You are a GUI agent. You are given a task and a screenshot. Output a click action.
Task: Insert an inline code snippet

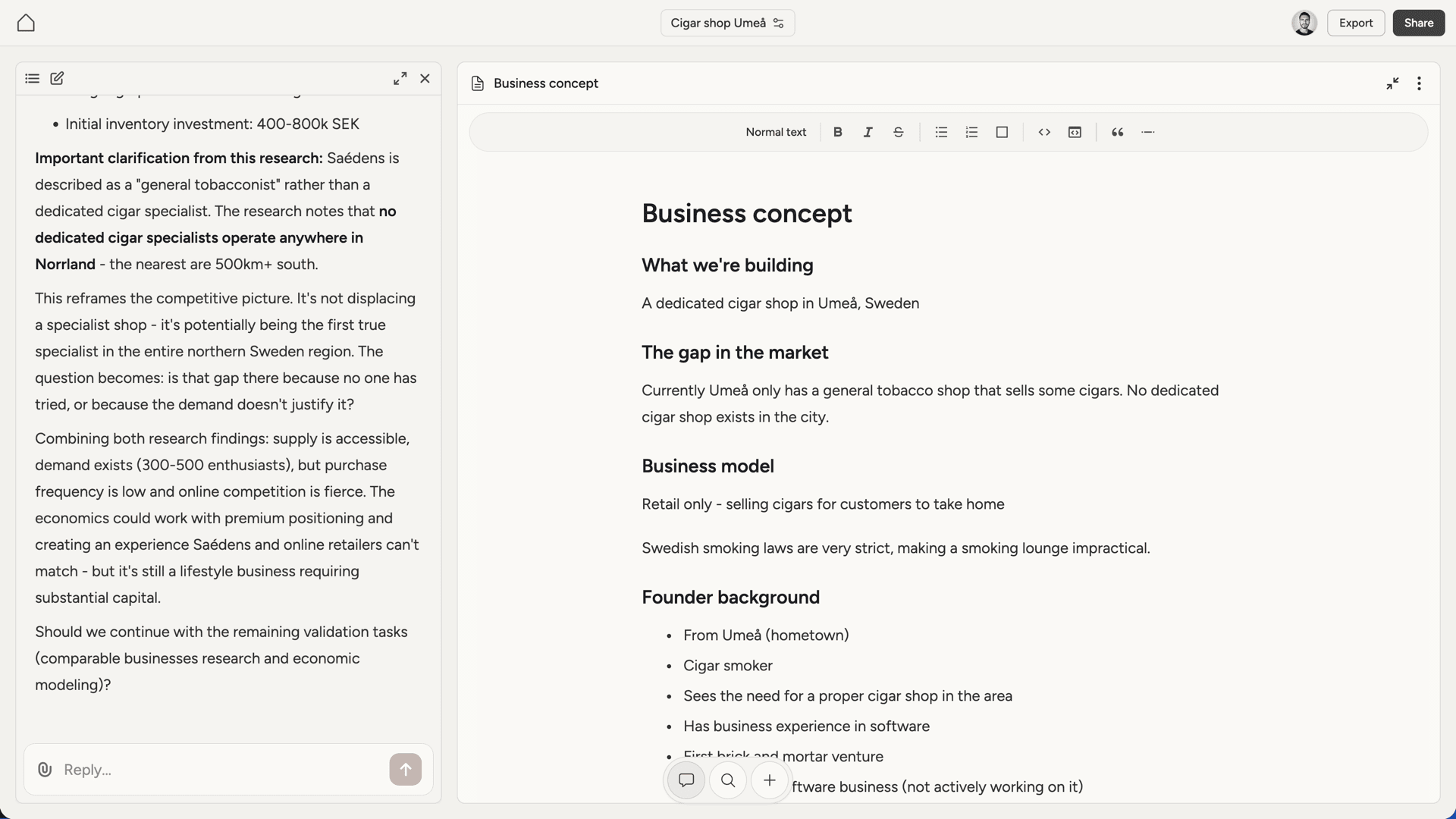[x=1044, y=132]
